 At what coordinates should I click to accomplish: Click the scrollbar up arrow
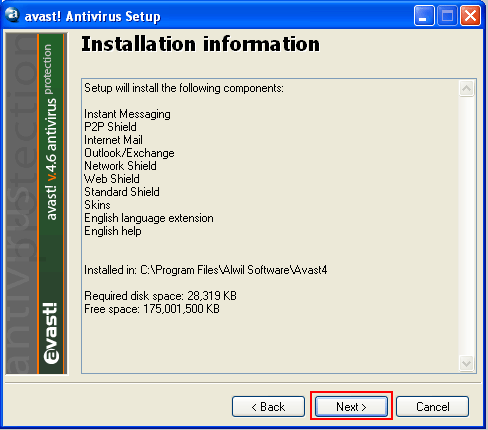pos(466,88)
